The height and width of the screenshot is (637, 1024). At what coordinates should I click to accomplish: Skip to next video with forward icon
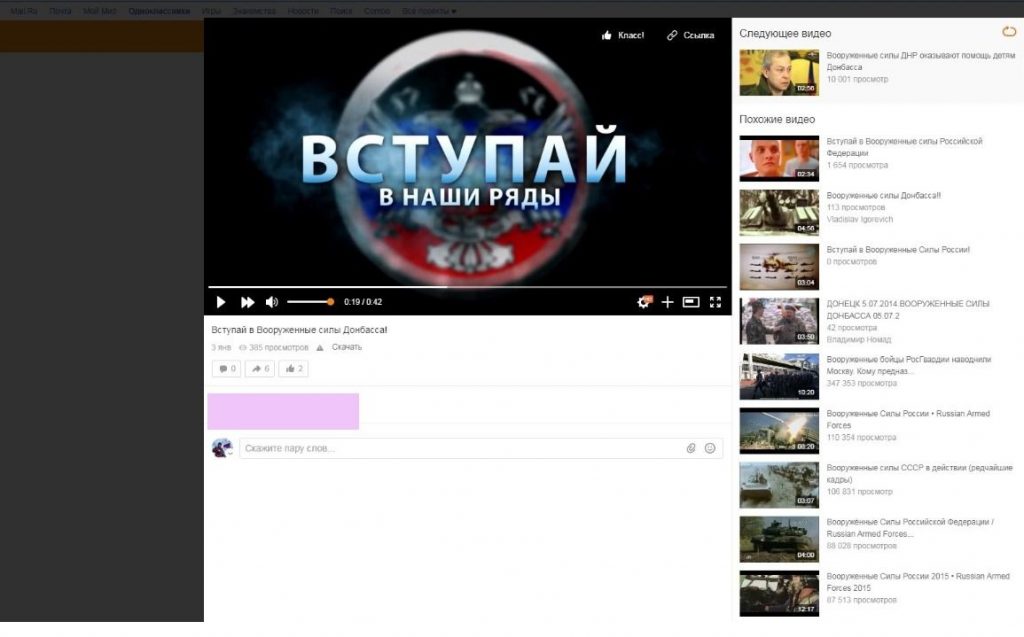pos(247,302)
